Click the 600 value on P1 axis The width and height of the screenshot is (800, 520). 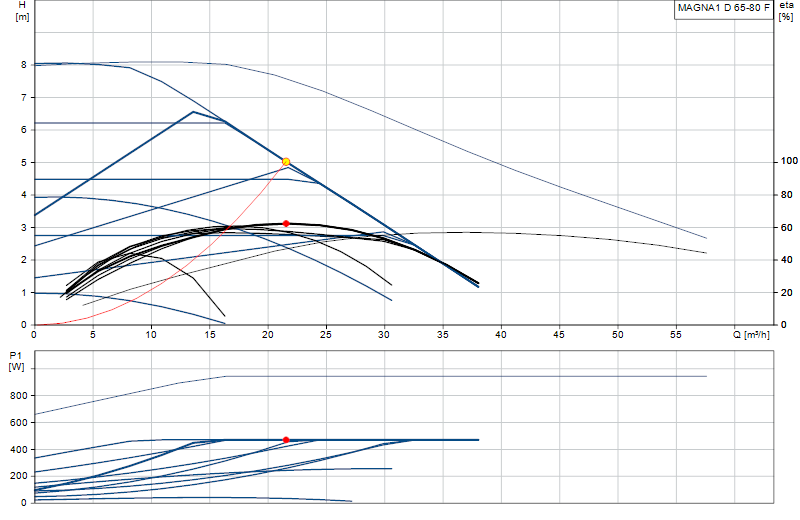point(19,423)
